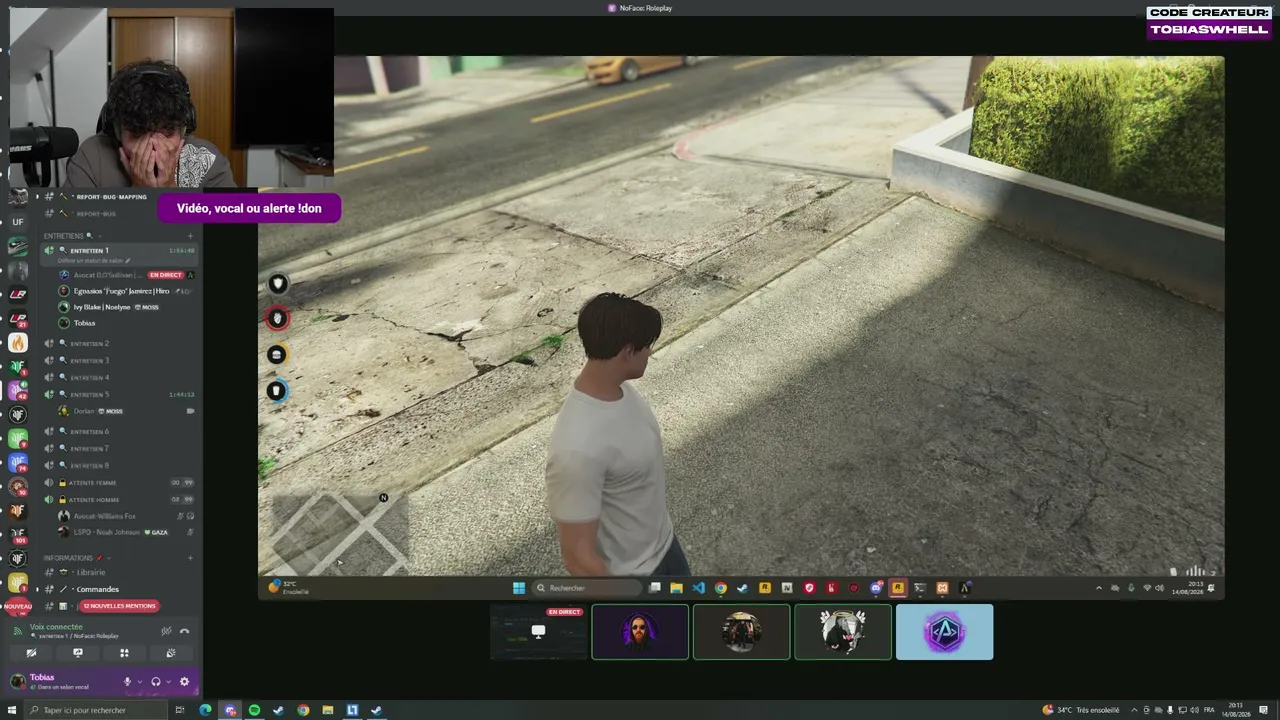Viewport: 1280px width, 720px height.
Task: Join the ENTRETIEN 2 voice channel
Action: click(x=118, y=344)
